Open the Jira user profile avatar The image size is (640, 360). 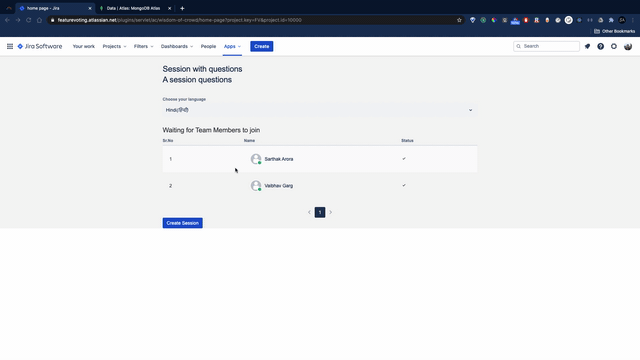[x=628, y=47]
